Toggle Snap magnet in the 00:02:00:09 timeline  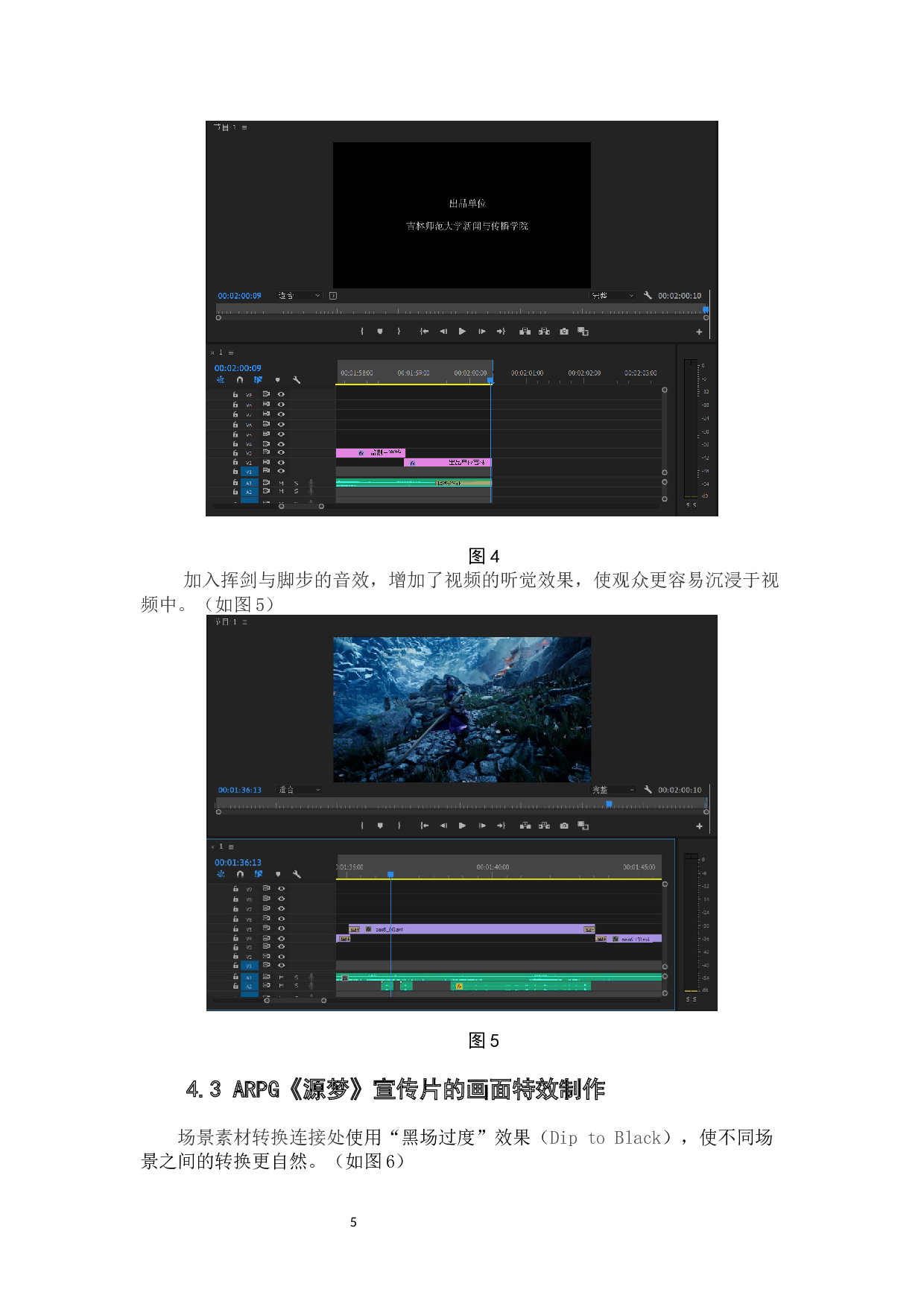[239, 380]
